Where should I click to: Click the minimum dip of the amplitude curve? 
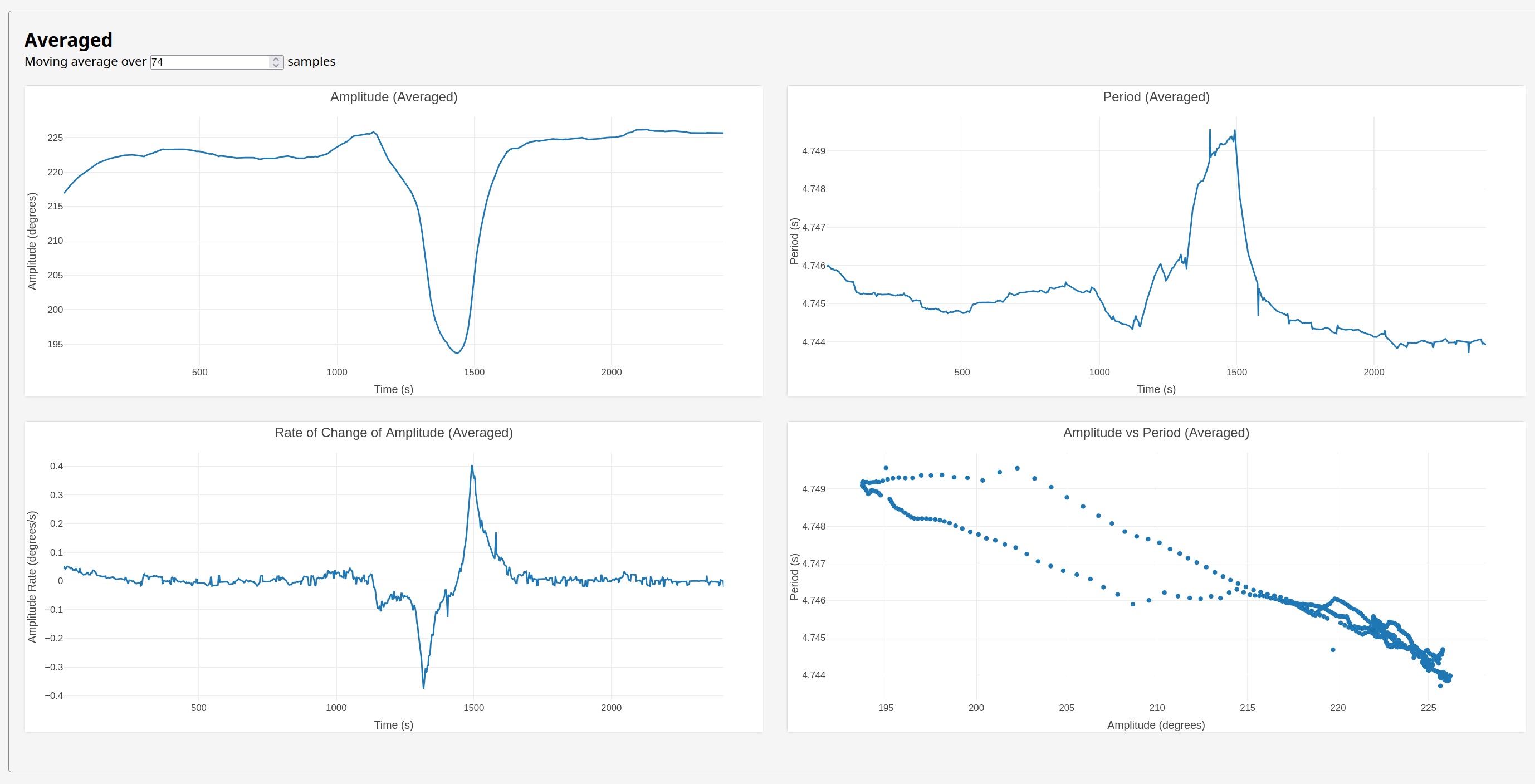(457, 352)
